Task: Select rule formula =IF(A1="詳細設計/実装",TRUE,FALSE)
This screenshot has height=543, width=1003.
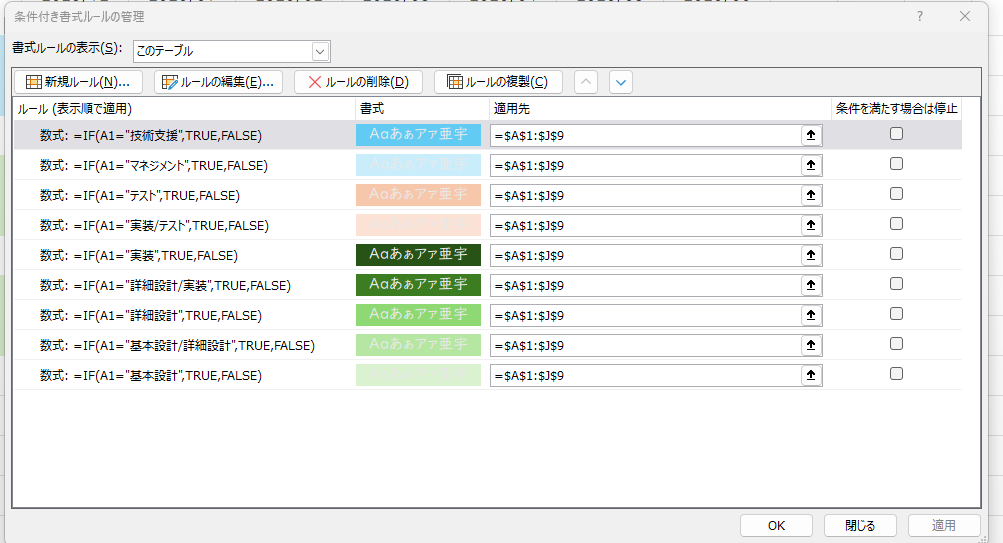Action: click(x=165, y=286)
